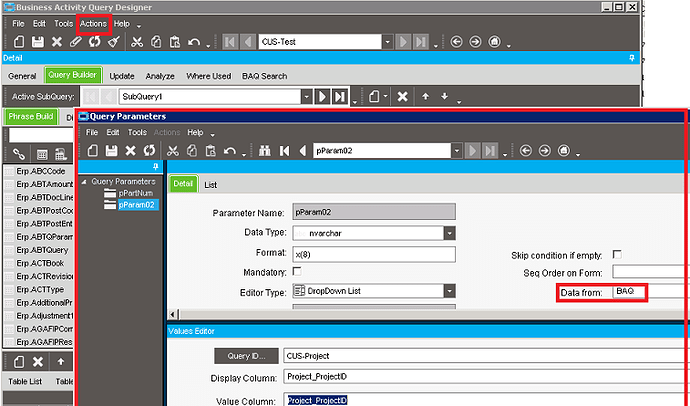Click Undo icon in Query Parameters toolbar
The height and width of the screenshot is (406, 690).
[229, 150]
